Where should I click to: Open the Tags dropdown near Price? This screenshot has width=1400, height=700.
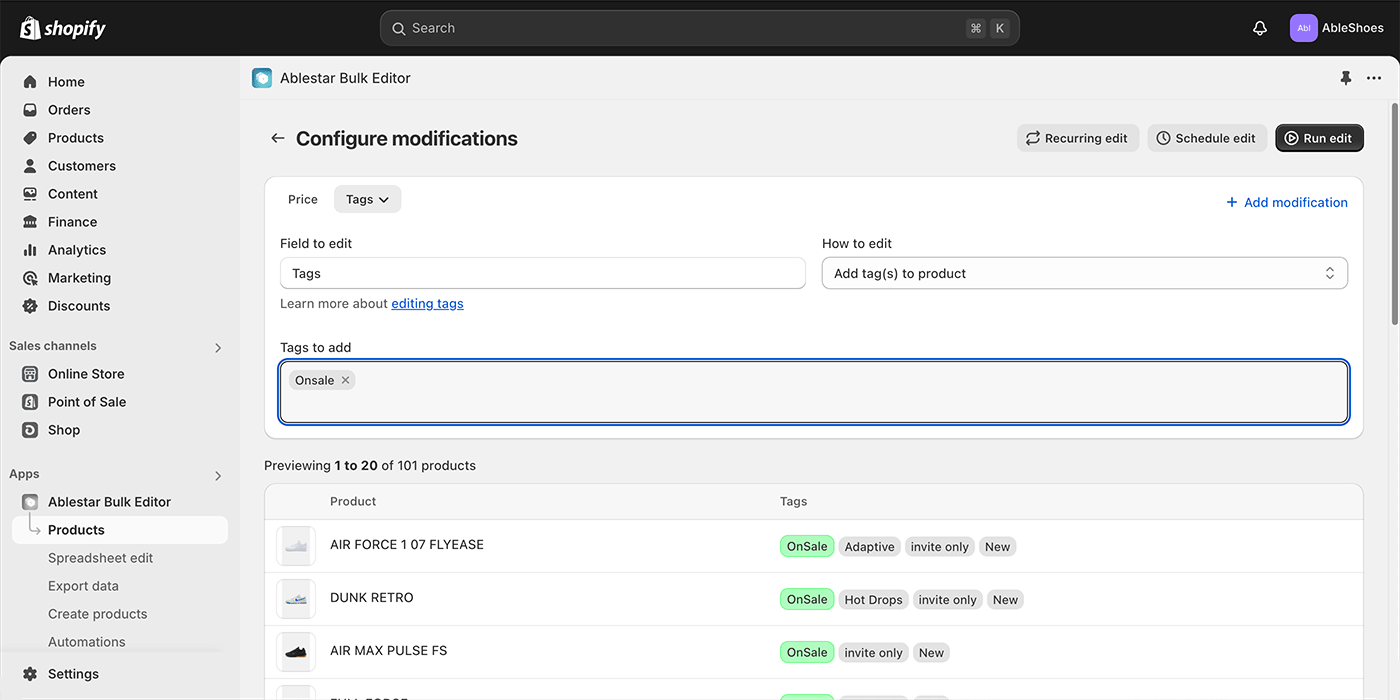point(367,199)
